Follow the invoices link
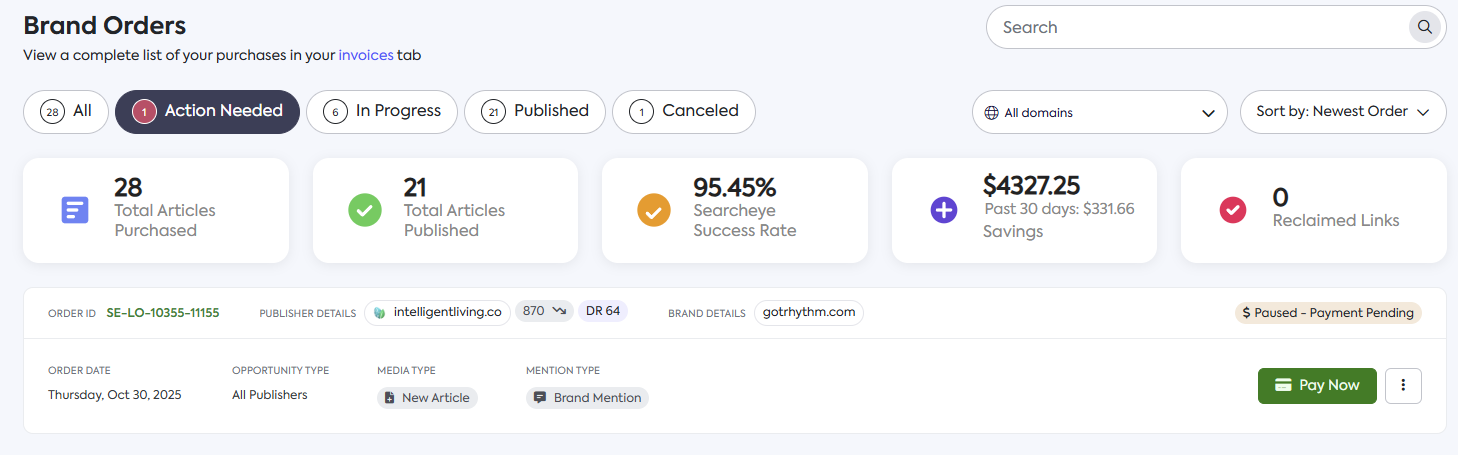 point(366,56)
